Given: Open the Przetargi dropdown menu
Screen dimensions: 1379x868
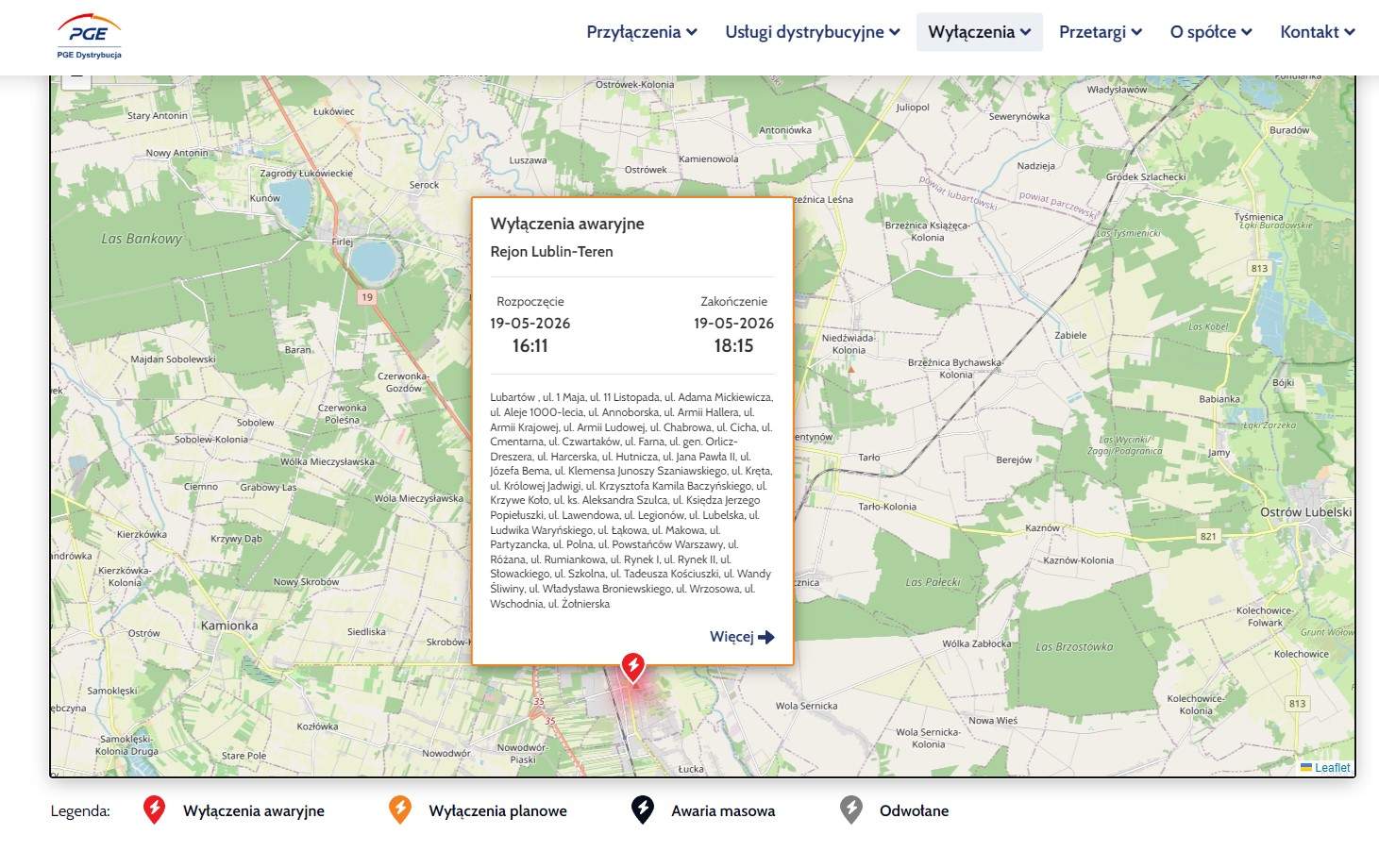Looking at the screenshot, I should point(1101,32).
